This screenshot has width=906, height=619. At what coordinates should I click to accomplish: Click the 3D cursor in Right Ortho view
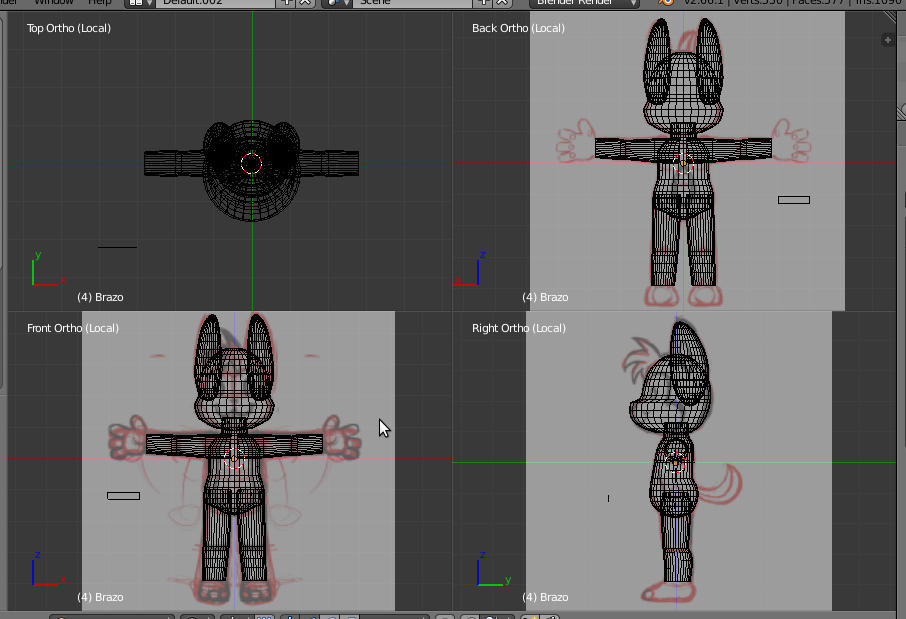675,462
